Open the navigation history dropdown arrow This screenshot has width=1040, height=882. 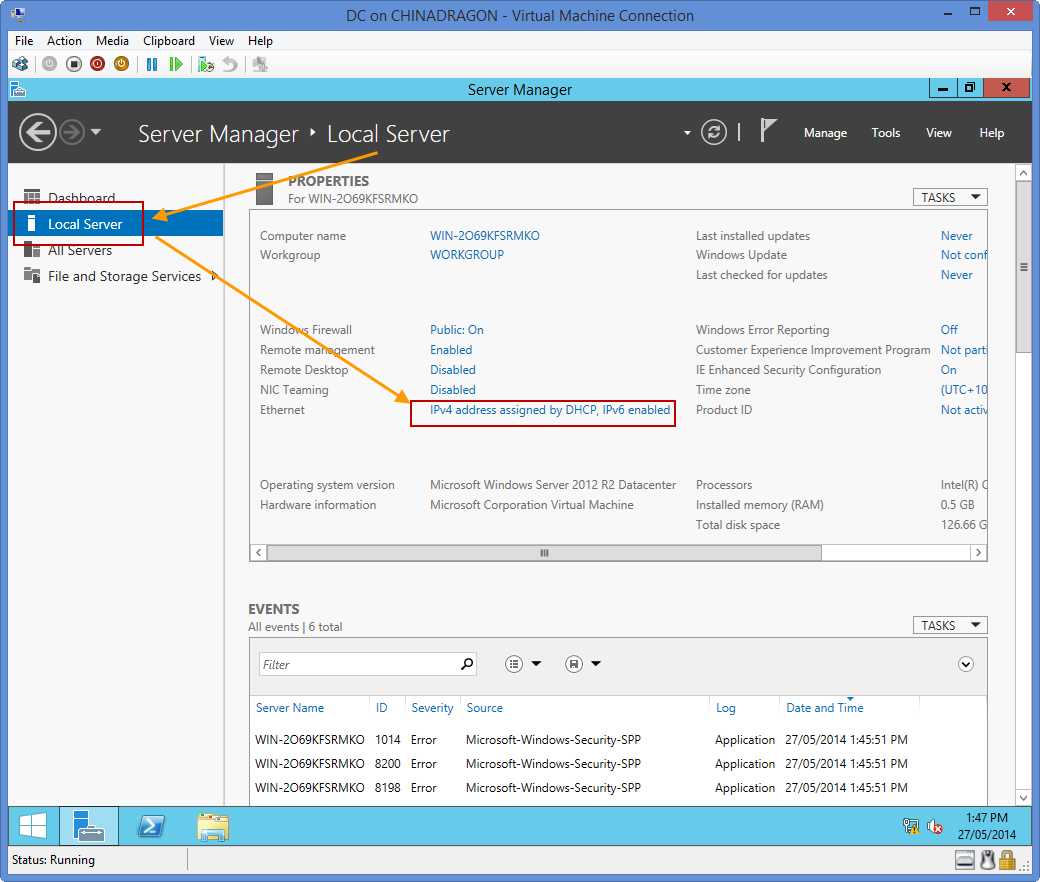pos(96,132)
